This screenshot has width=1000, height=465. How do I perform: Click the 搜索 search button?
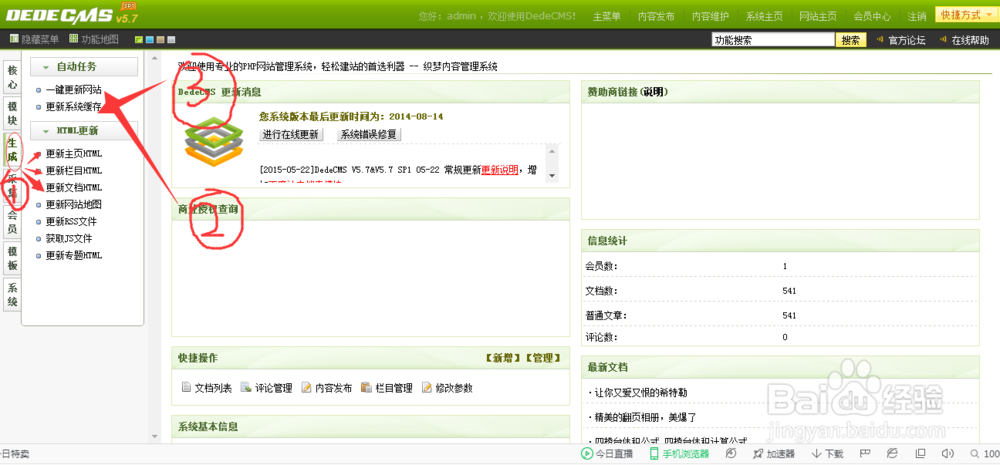click(x=851, y=40)
